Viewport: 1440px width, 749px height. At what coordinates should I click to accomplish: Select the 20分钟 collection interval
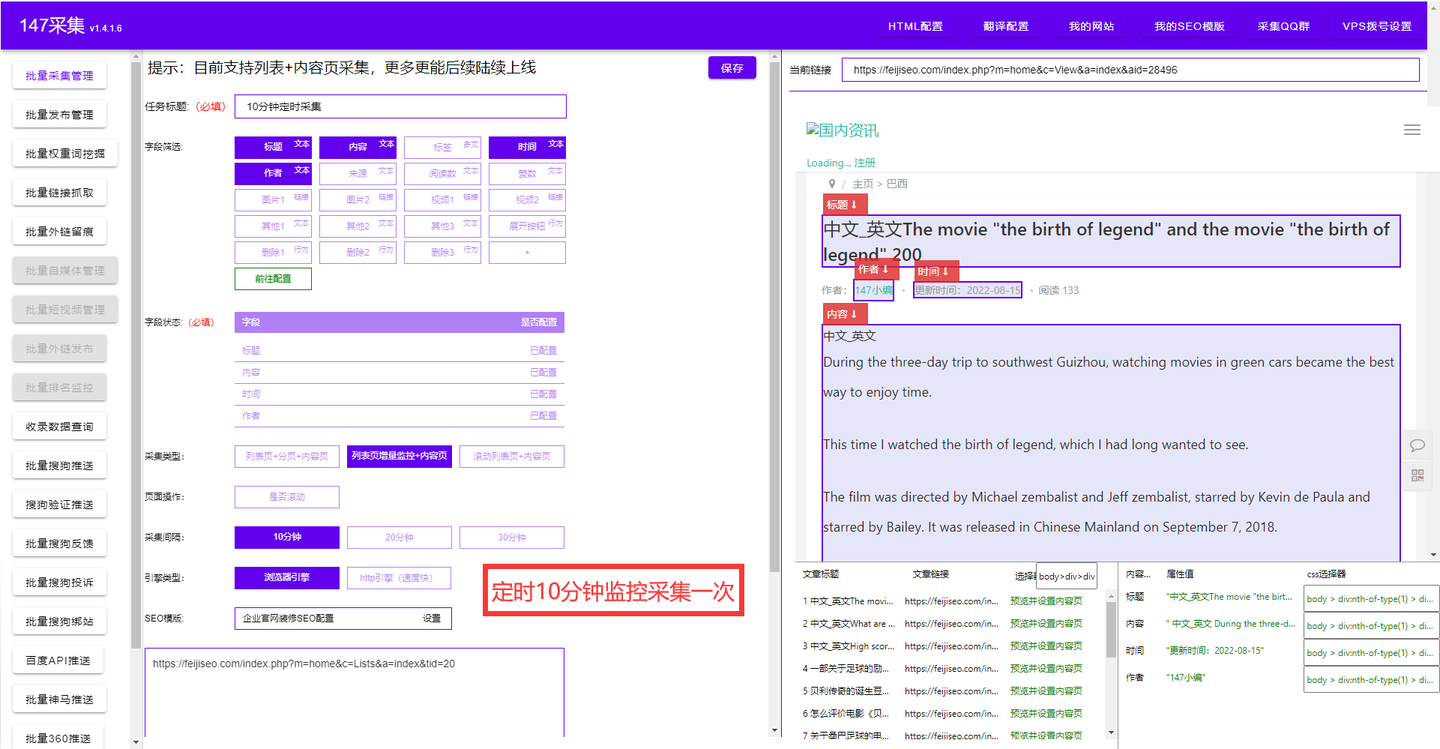point(399,537)
